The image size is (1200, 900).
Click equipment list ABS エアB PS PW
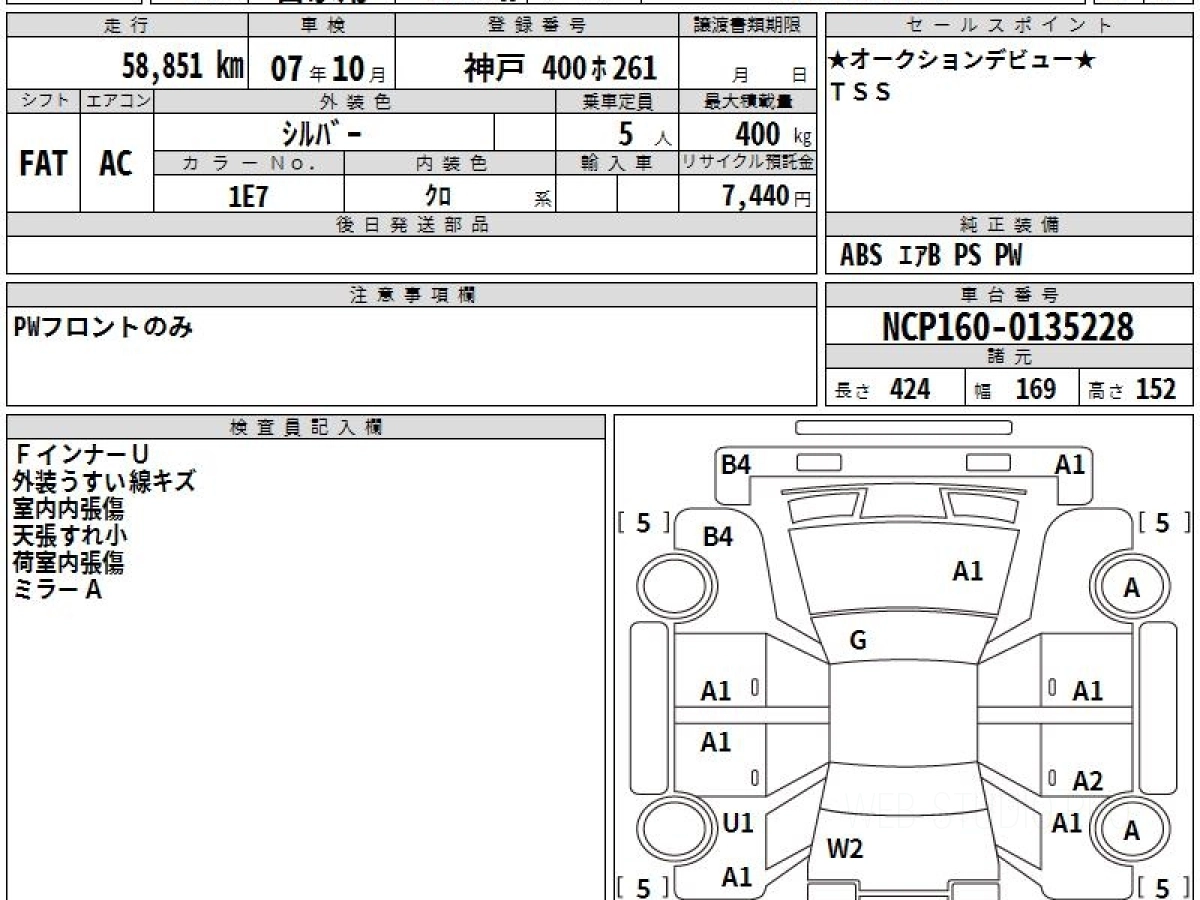click(931, 256)
